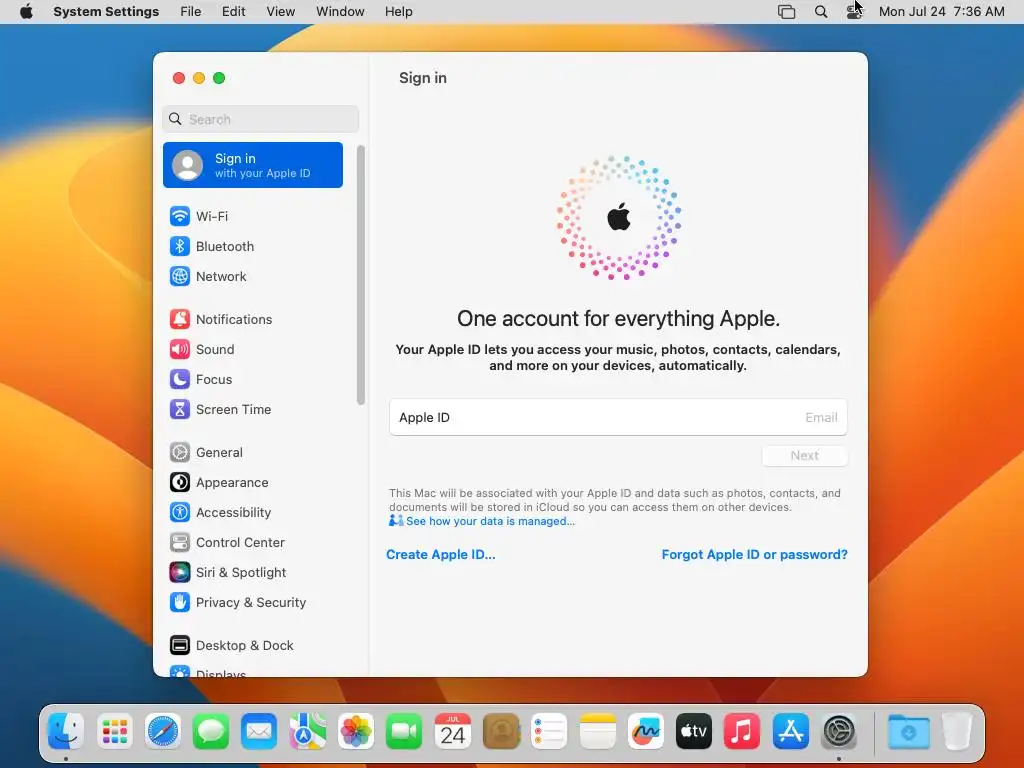Open Control Center in menu bar
Viewport: 1024px width, 768px height.
[x=854, y=12]
